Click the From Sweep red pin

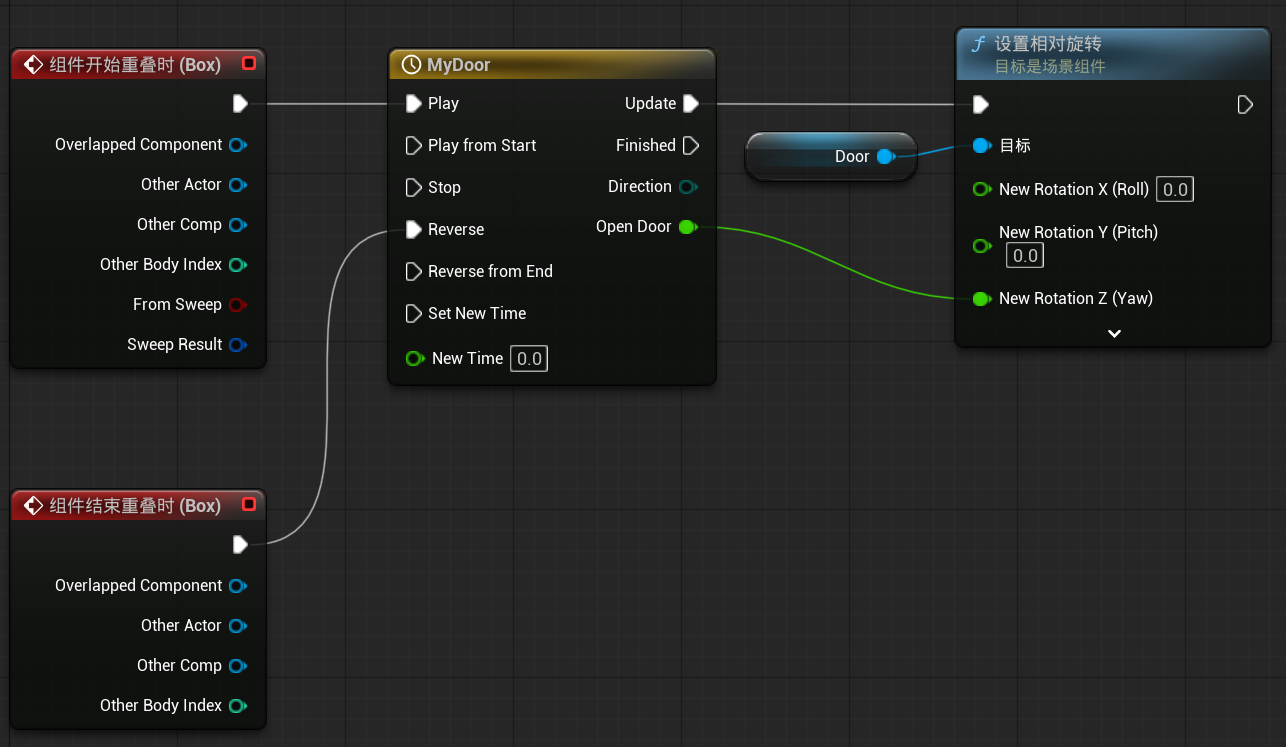pyautogui.click(x=237, y=305)
